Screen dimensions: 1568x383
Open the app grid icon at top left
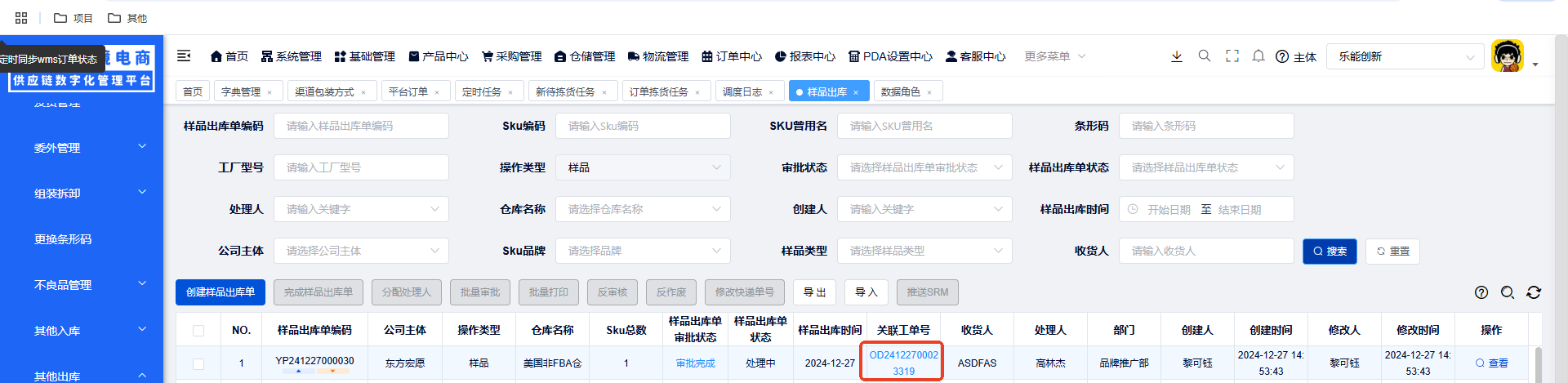[x=21, y=17]
